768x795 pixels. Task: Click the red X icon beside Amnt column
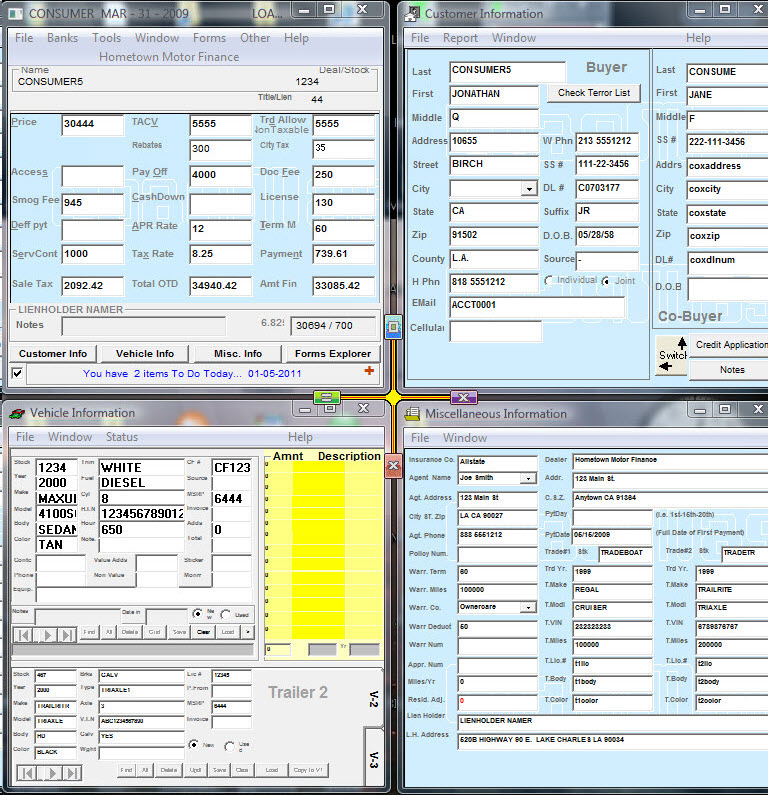click(392, 466)
